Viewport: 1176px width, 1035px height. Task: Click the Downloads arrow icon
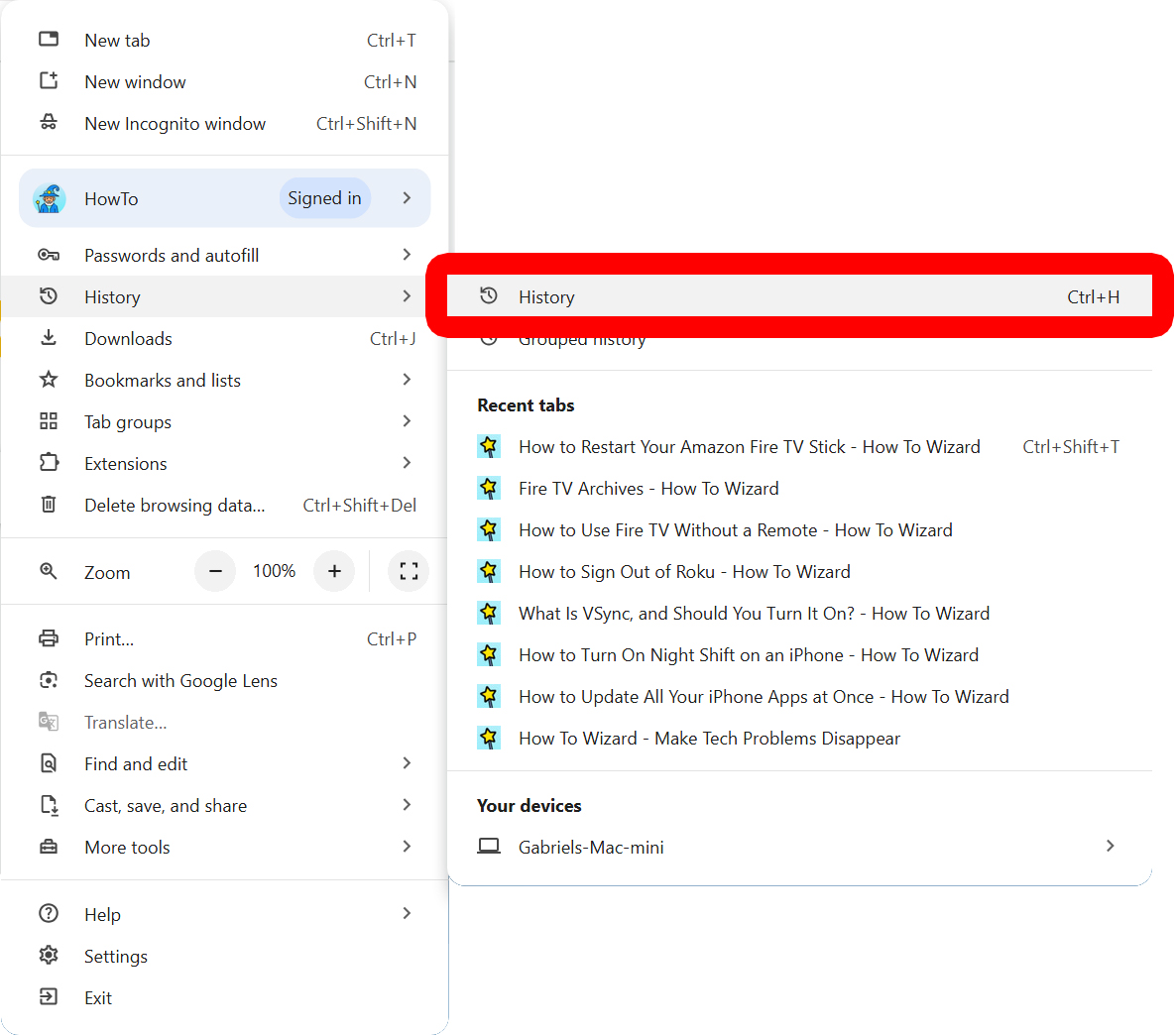pos(49,338)
